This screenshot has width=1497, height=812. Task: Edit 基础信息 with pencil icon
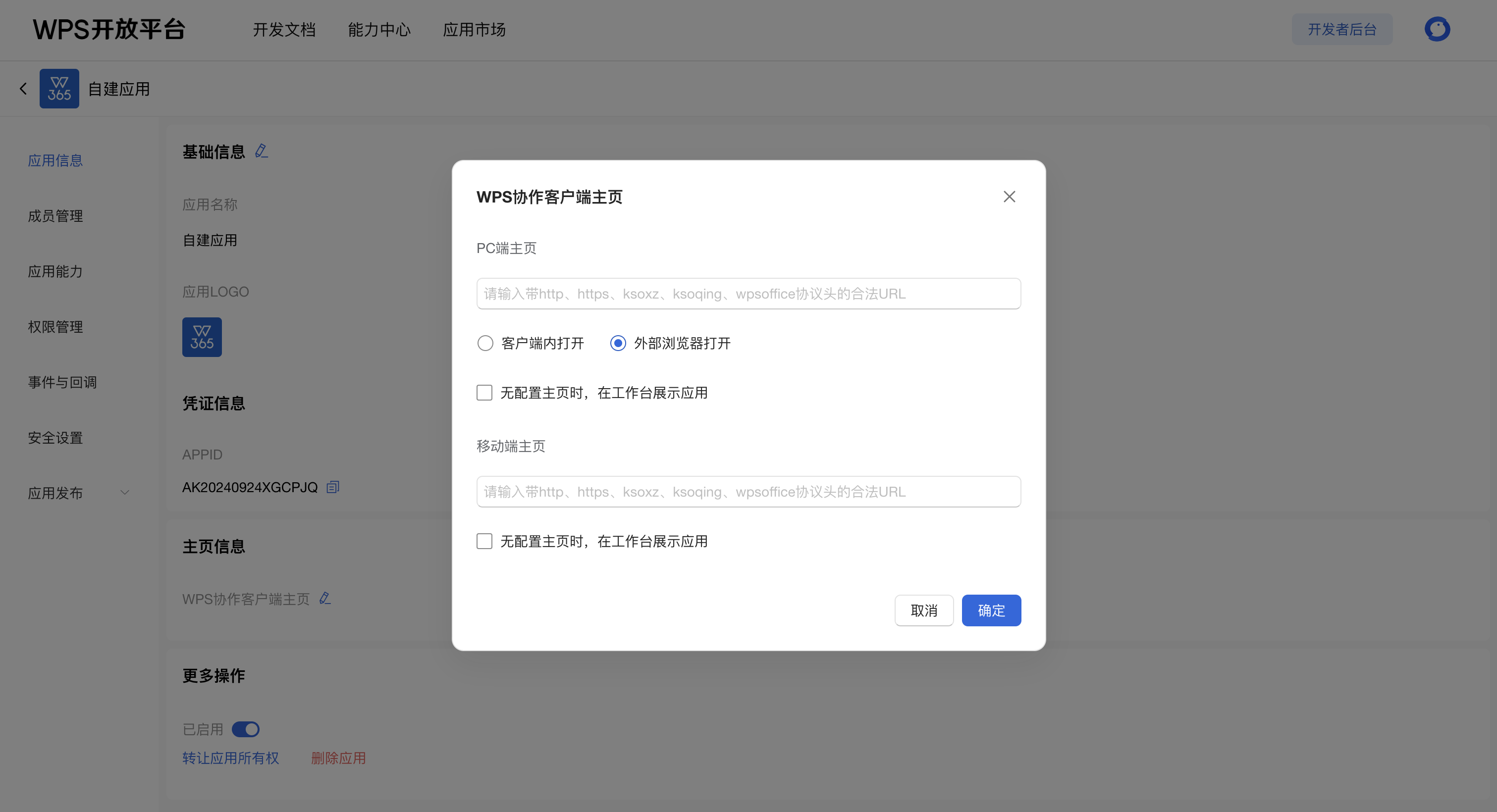pos(262,151)
